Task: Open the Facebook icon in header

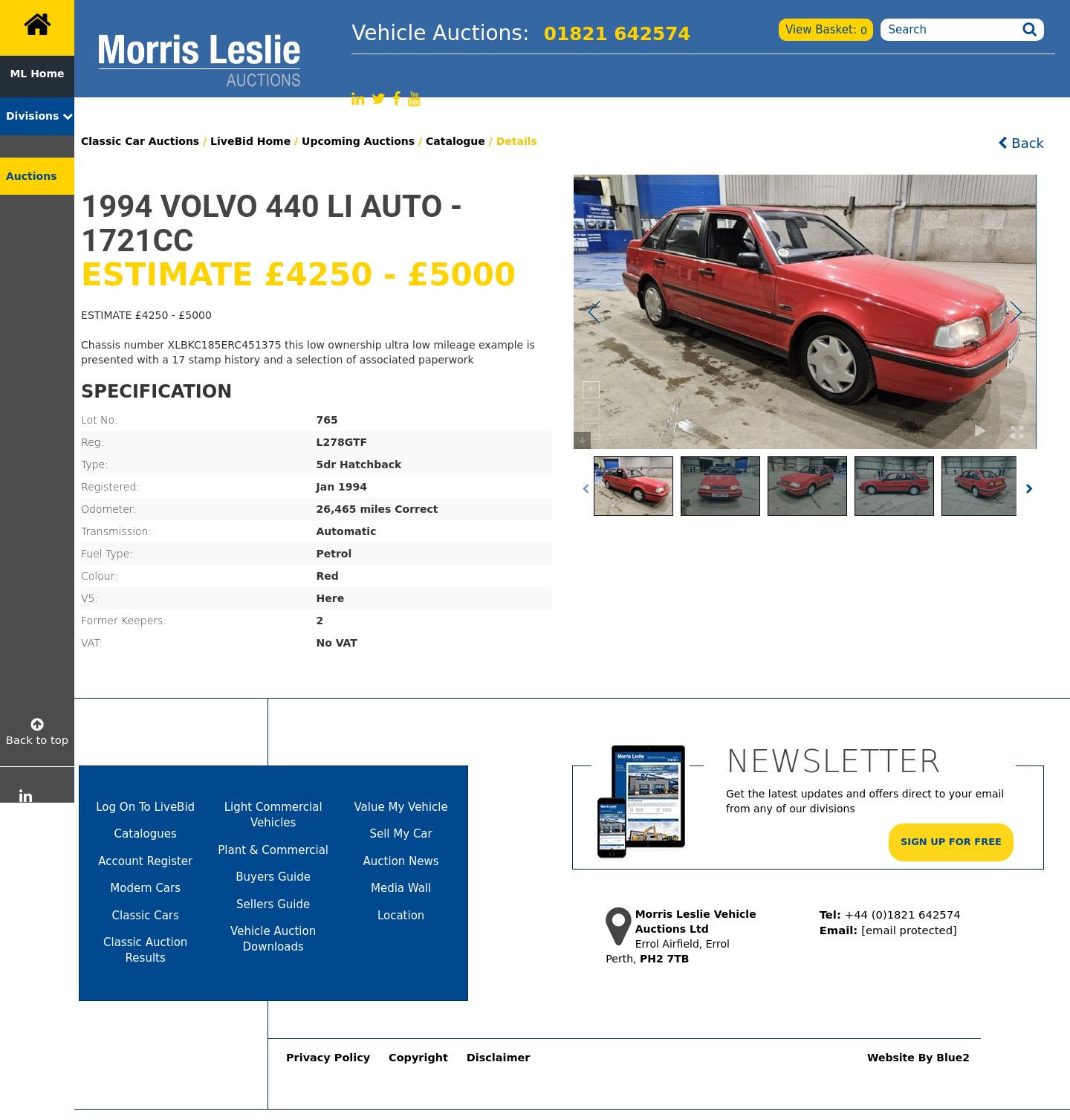Action: point(397,98)
